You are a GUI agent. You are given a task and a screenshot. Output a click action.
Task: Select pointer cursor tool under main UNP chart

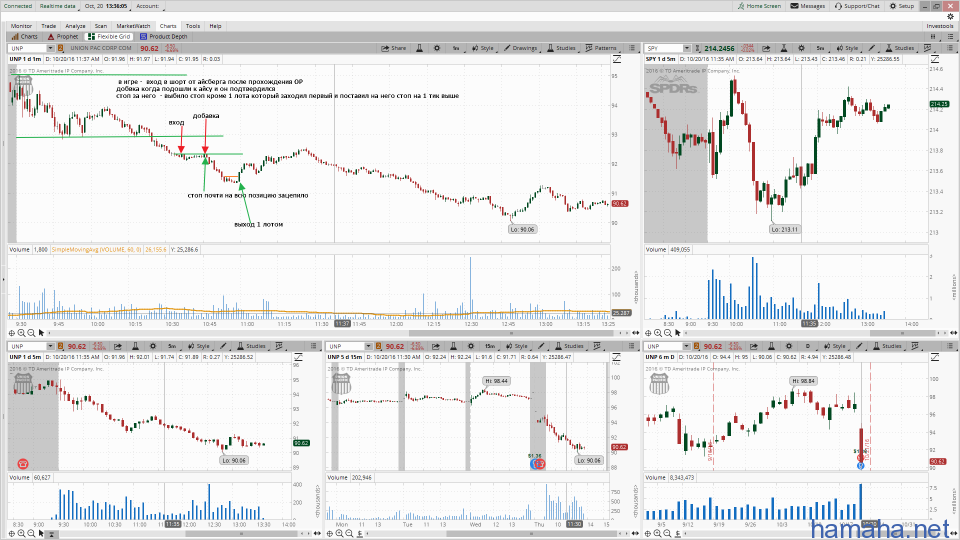(x=41, y=333)
